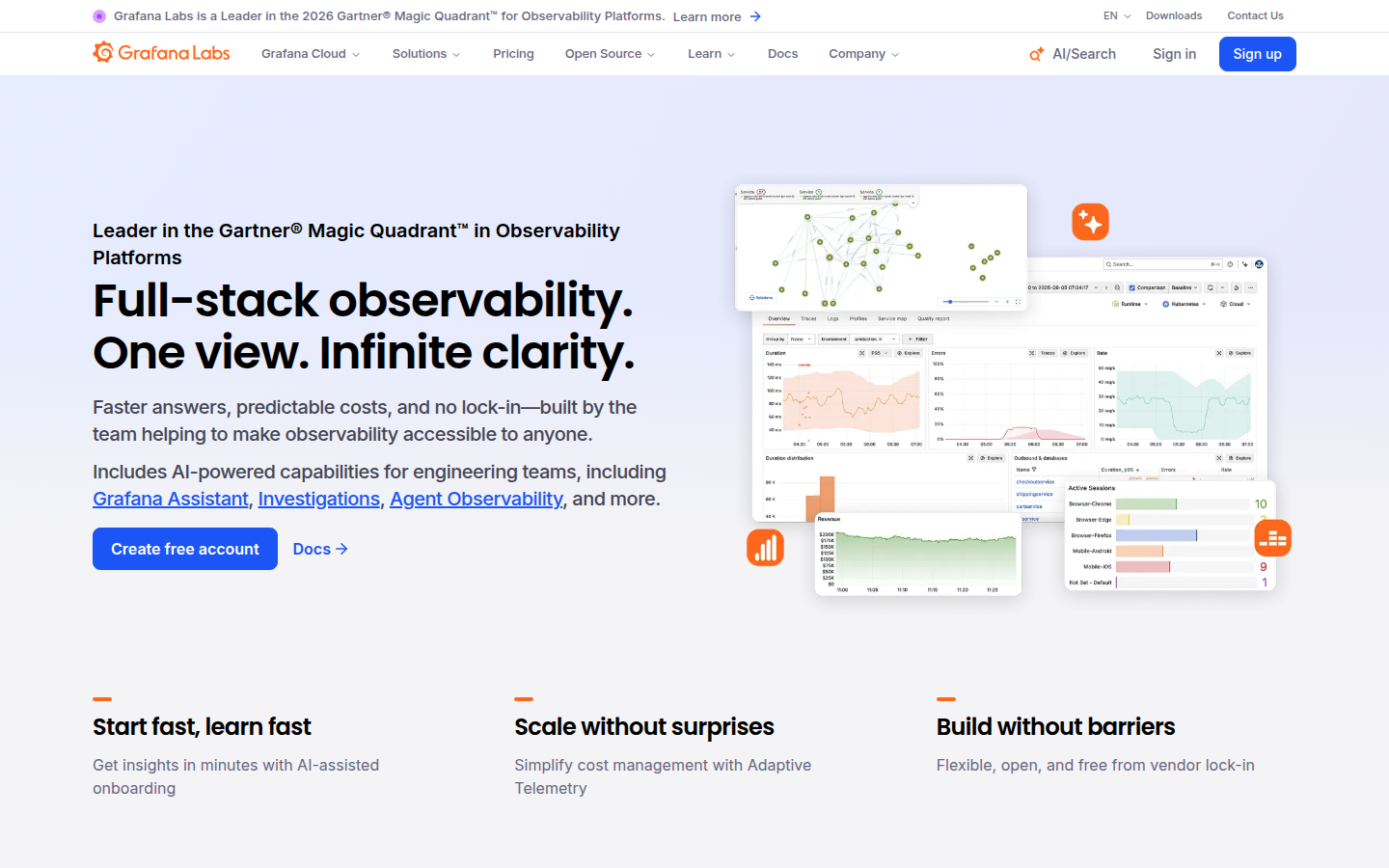Open the Downloads link

[x=1174, y=15]
